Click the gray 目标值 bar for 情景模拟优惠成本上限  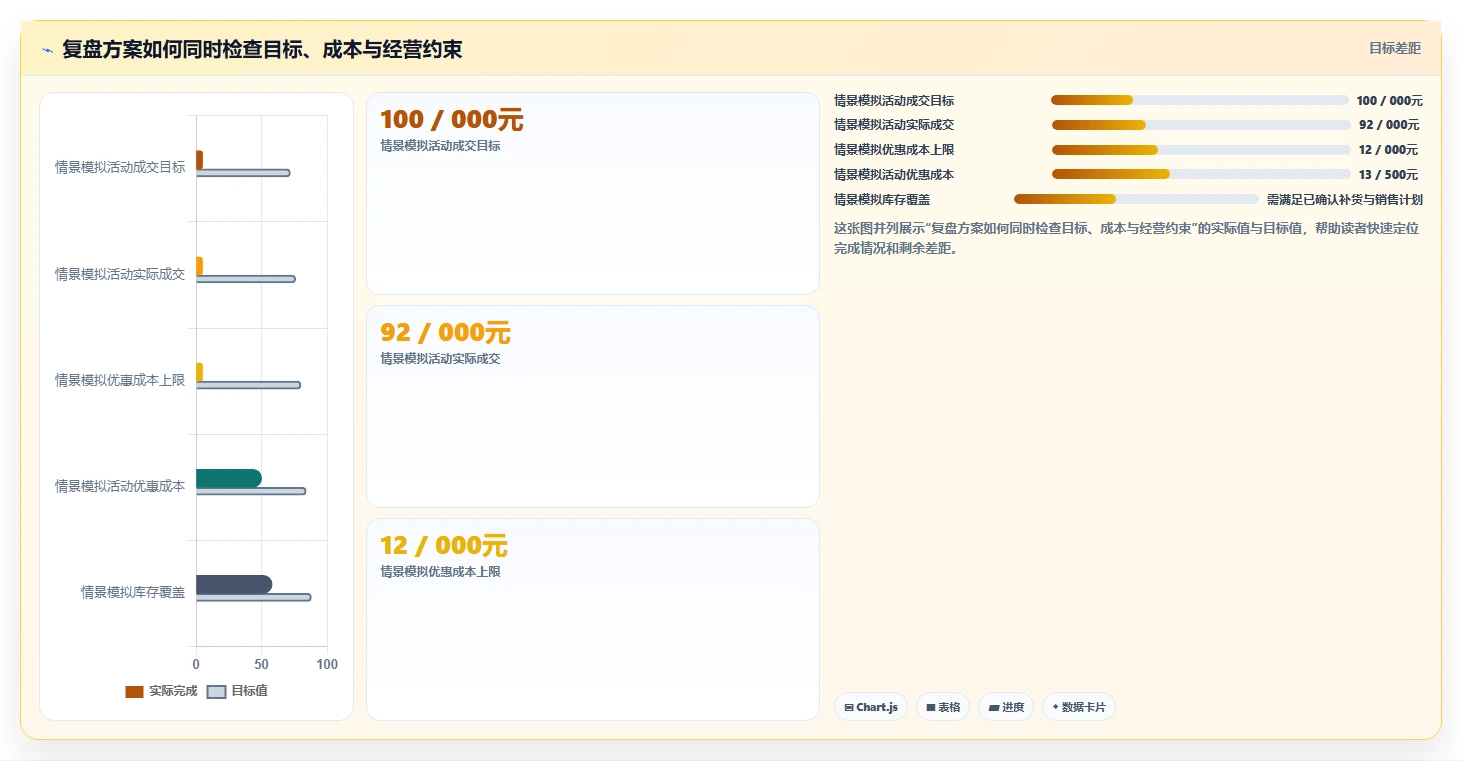point(248,385)
